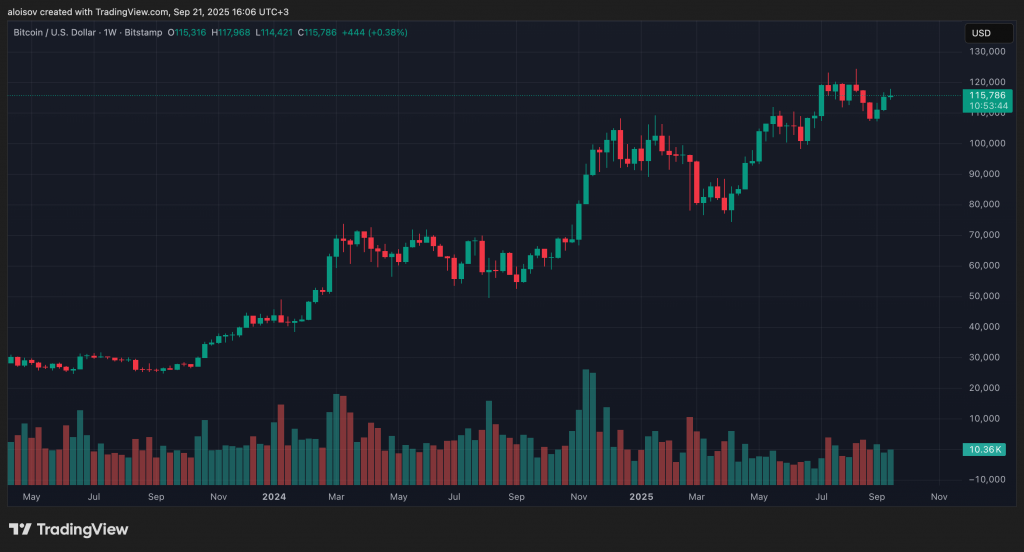Click the first May label on time axis

pyautogui.click(x=31, y=496)
